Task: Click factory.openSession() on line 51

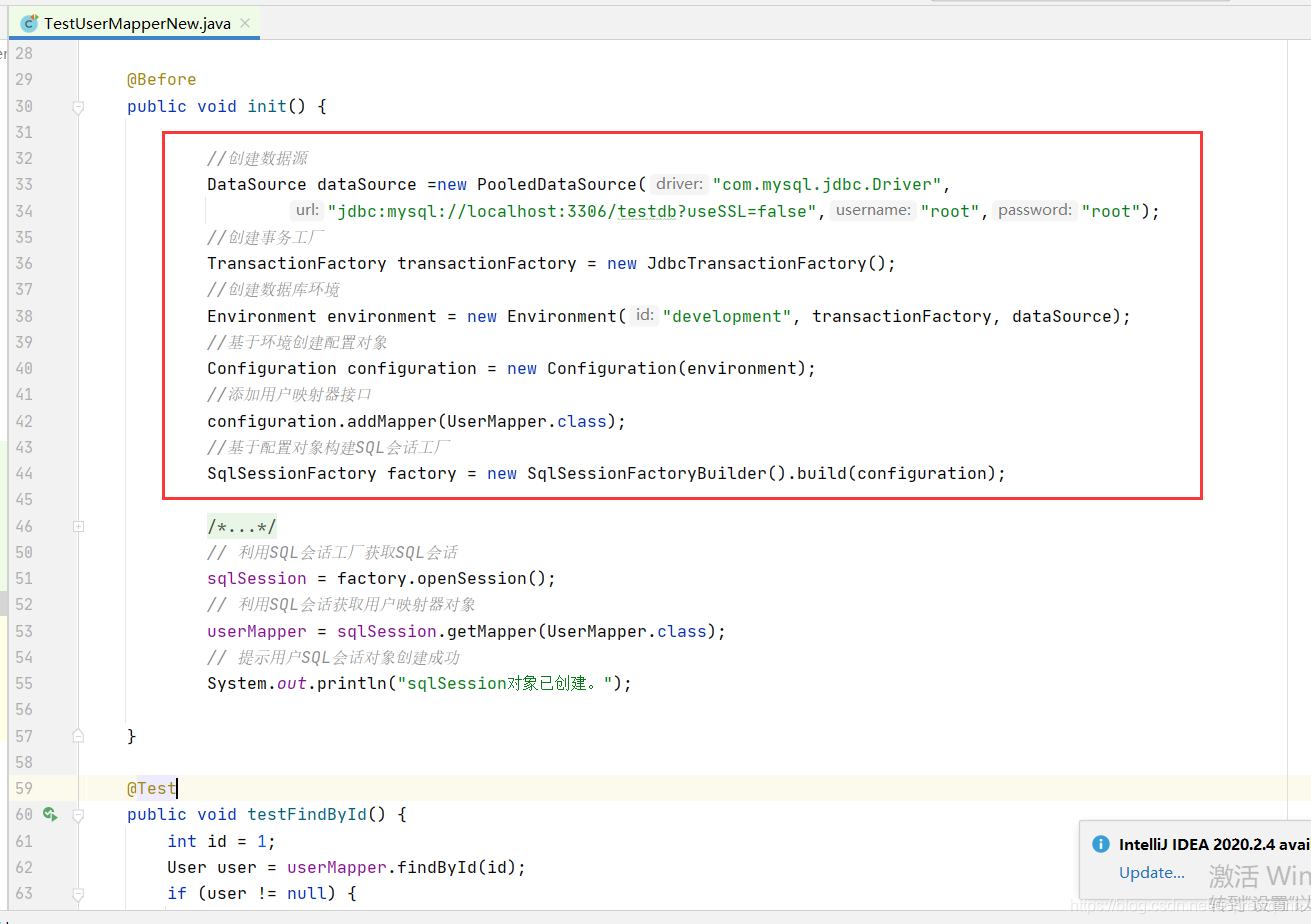Action: [441, 578]
